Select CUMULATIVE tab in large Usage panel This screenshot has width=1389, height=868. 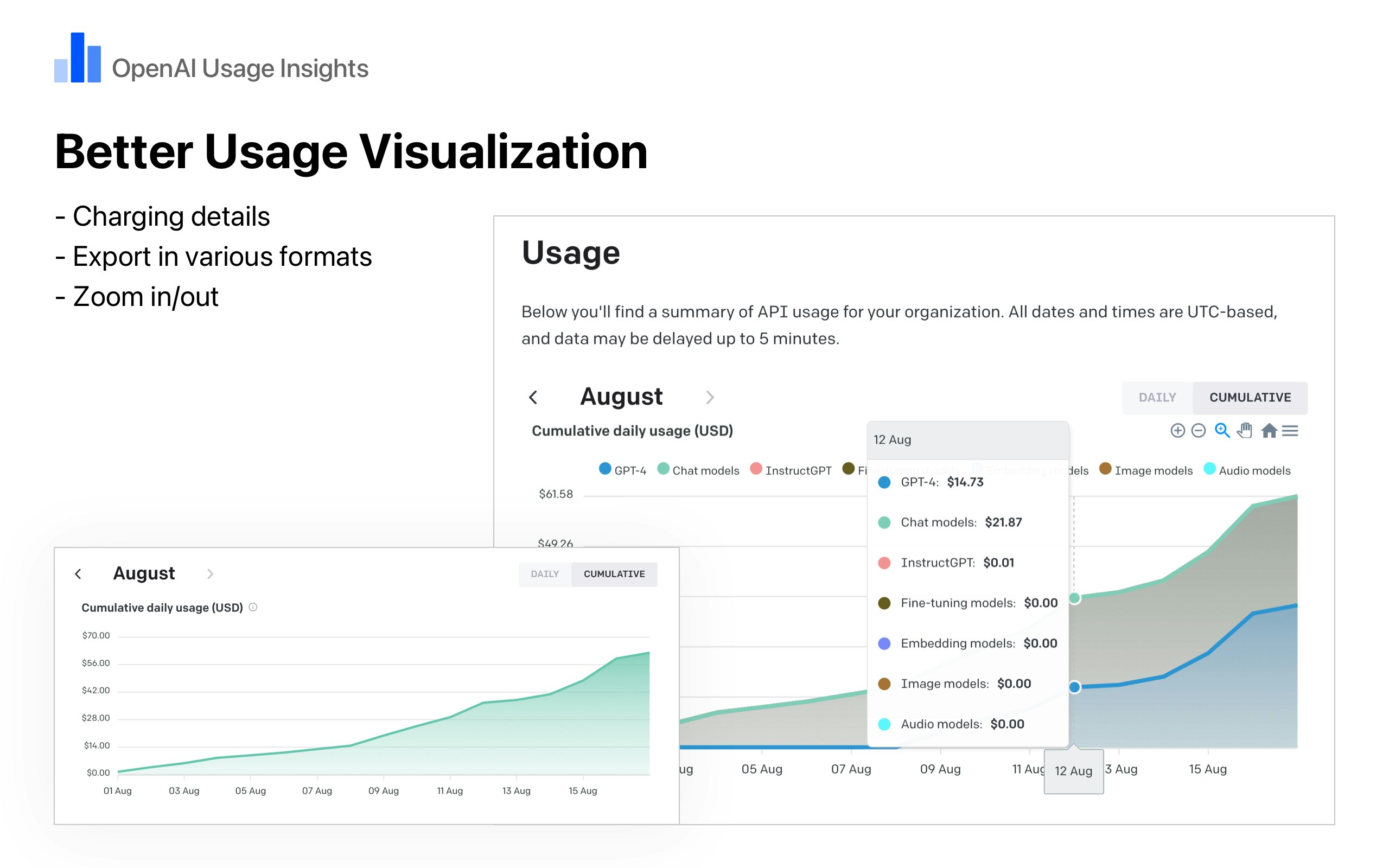(x=1250, y=398)
